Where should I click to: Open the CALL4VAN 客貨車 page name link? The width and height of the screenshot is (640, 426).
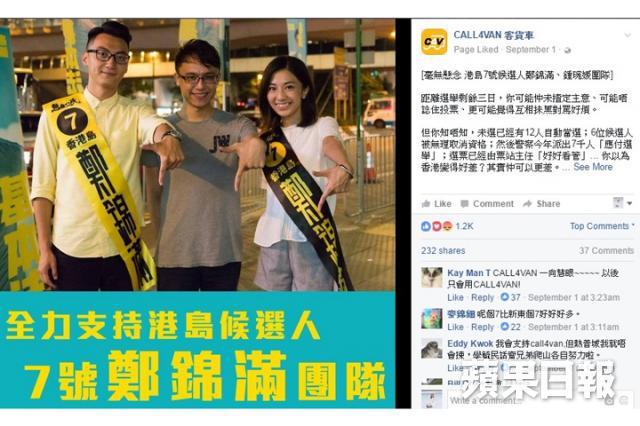[494, 36]
